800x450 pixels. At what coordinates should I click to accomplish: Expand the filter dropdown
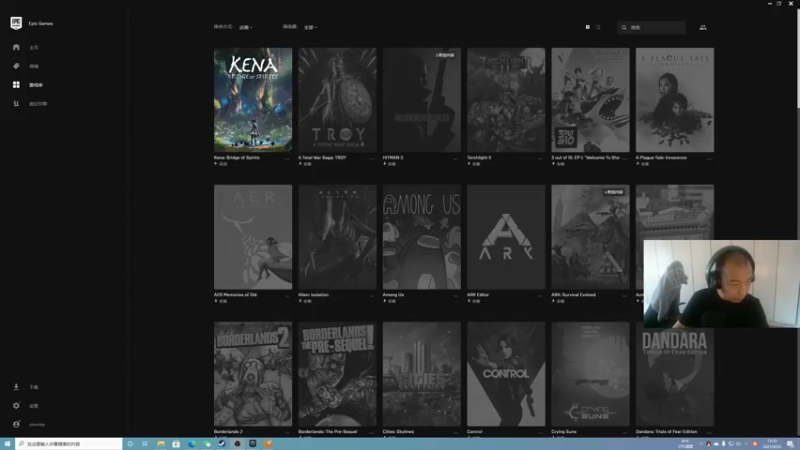[x=310, y=27]
